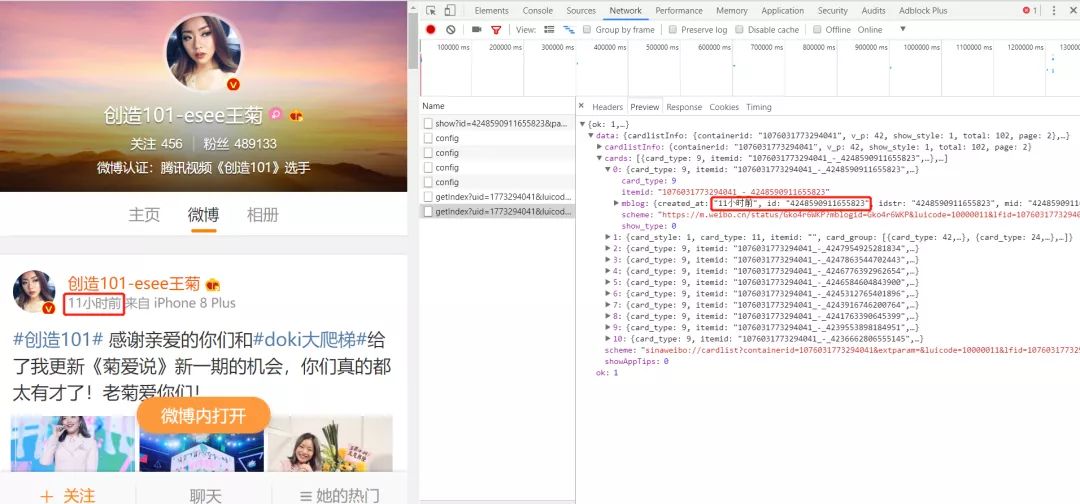Stop recording network log with red button
This screenshot has height=504, width=1080.
point(430,30)
